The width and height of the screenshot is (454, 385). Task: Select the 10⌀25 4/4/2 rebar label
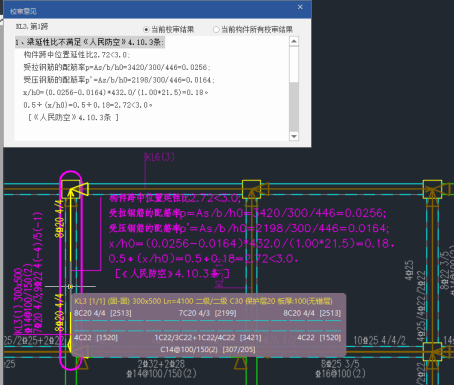[x=379, y=340]
